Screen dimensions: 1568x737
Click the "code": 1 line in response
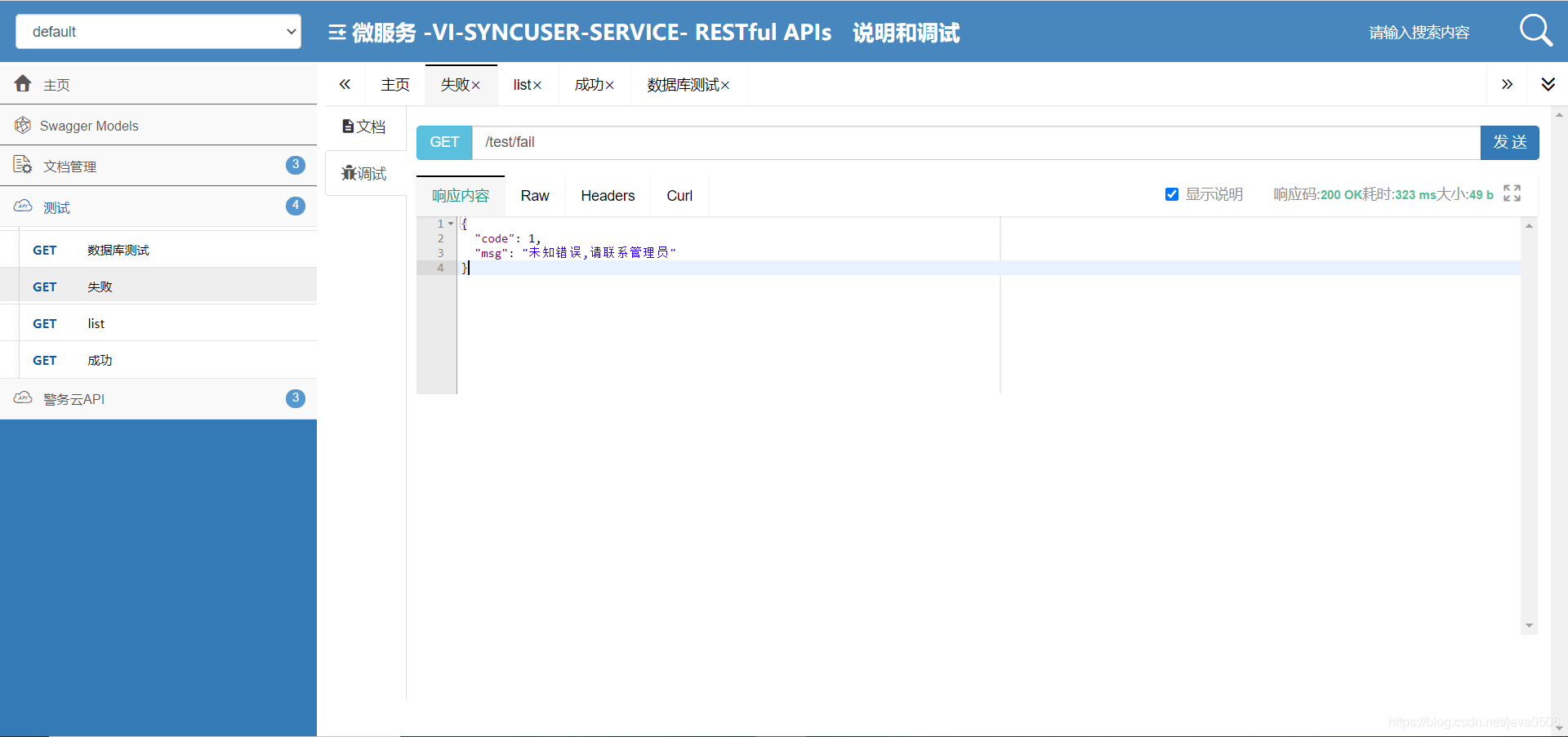coord(507,238)
